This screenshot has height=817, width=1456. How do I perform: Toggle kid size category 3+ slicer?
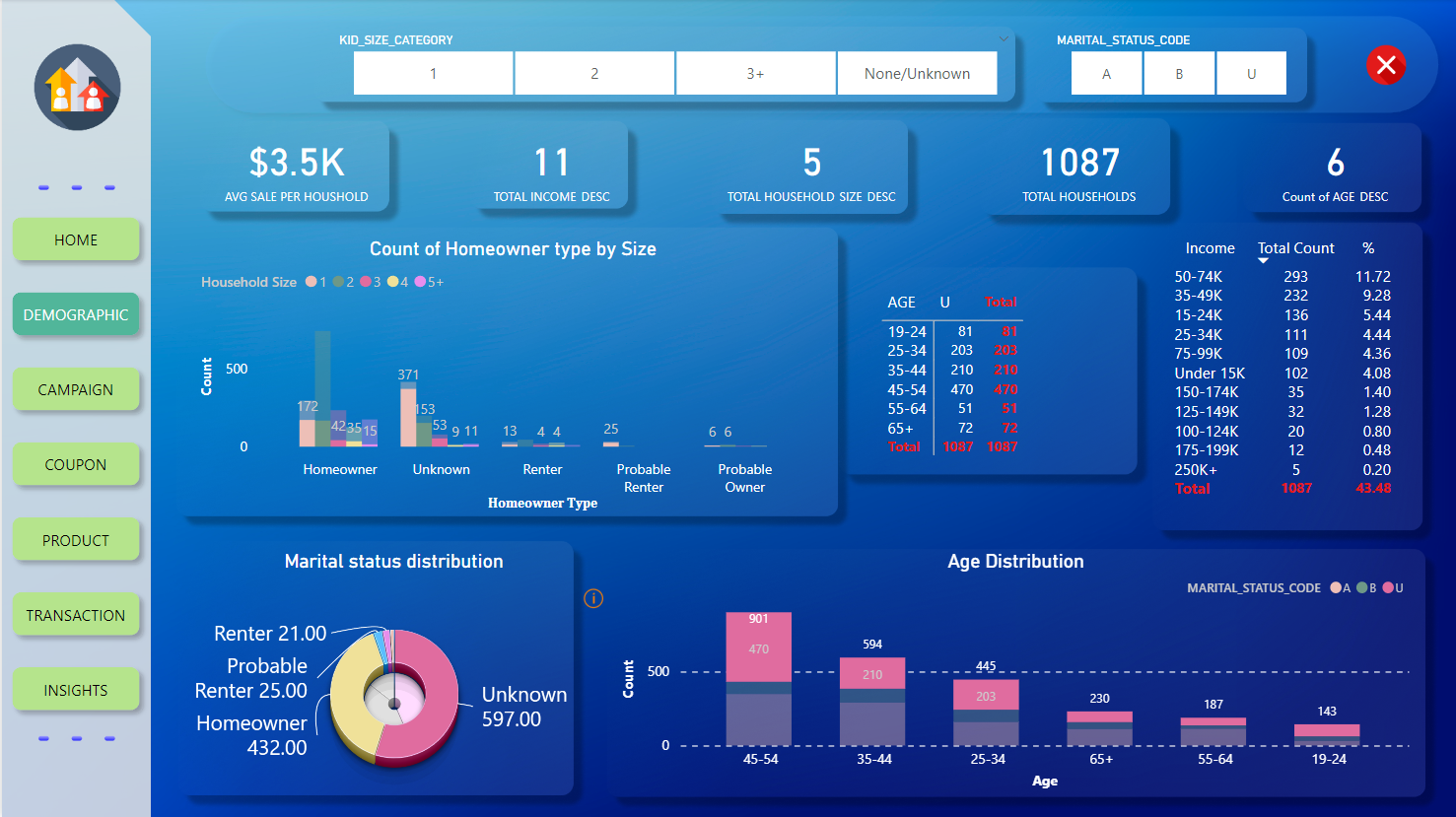point(755,74)
